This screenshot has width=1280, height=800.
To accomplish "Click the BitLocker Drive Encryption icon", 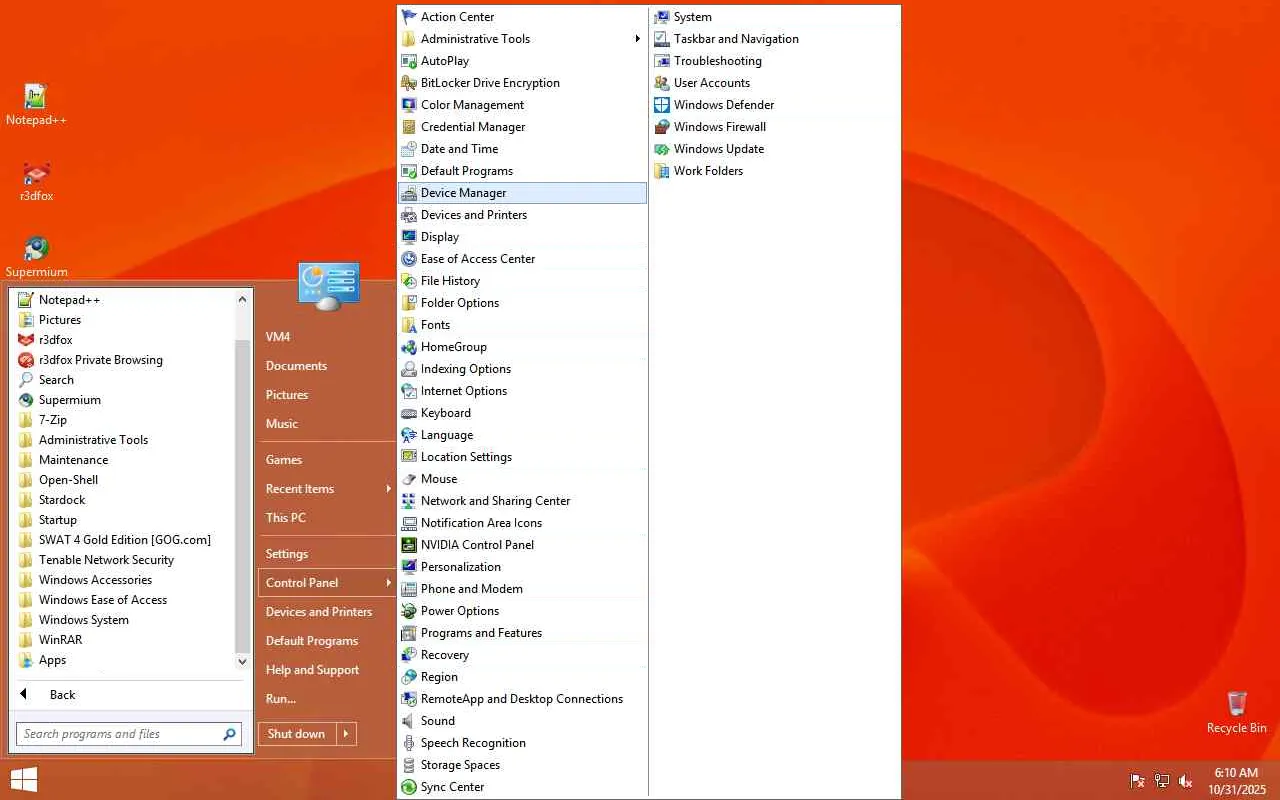I will (409, 83).
